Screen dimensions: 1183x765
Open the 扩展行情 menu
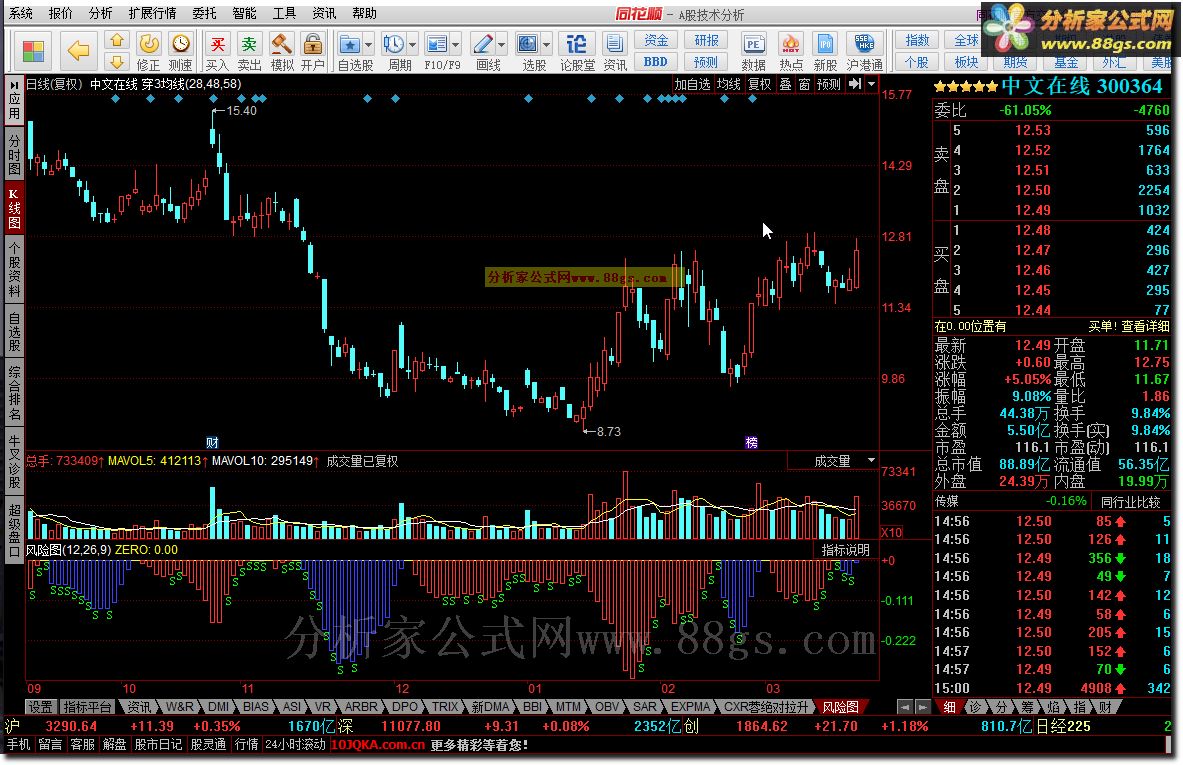152,13
